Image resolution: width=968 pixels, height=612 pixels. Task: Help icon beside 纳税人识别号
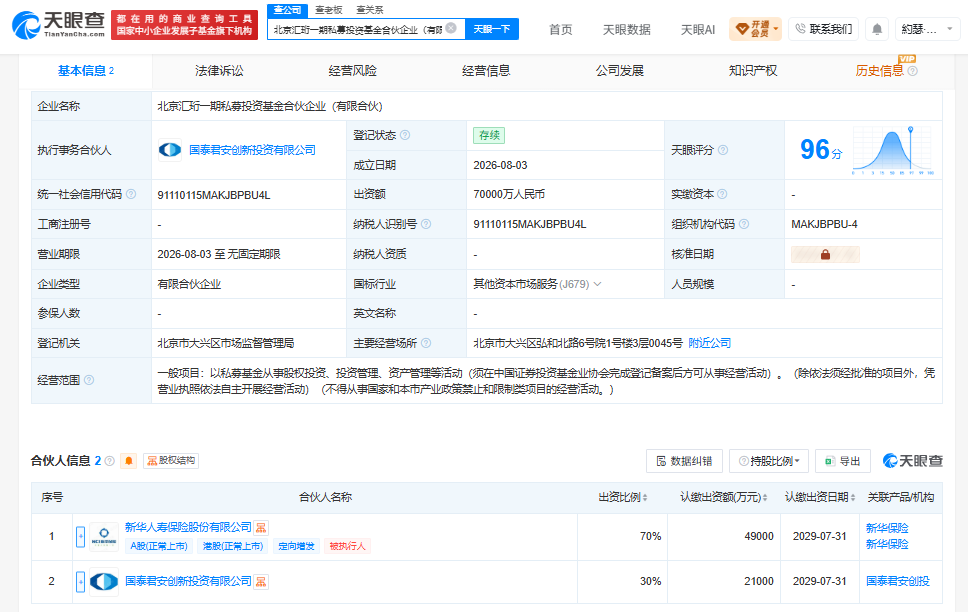pyautogui.click(x=426, y=224)
